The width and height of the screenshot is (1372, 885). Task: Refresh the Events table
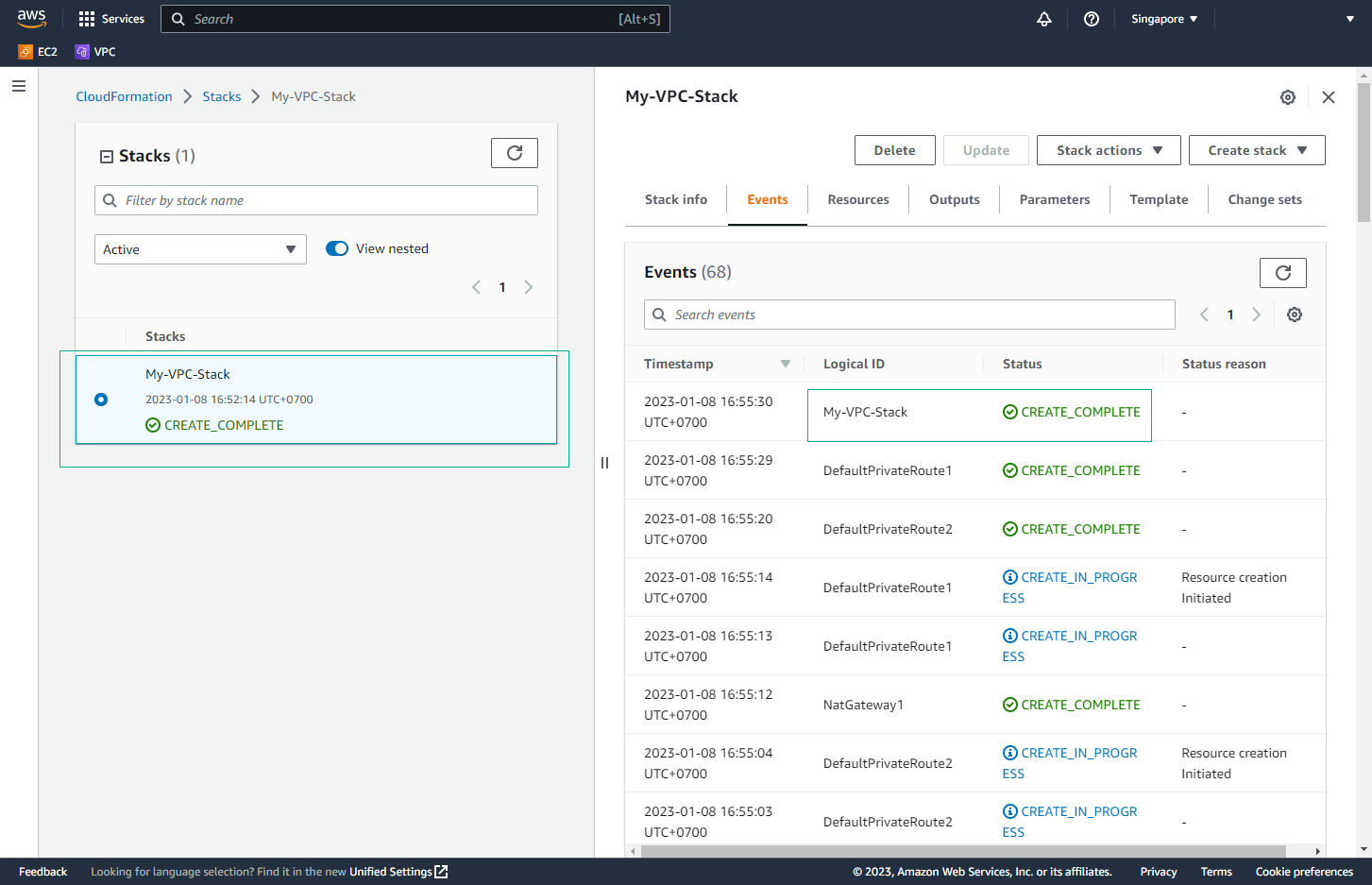pyautogui.click(x=1283, y=273)
